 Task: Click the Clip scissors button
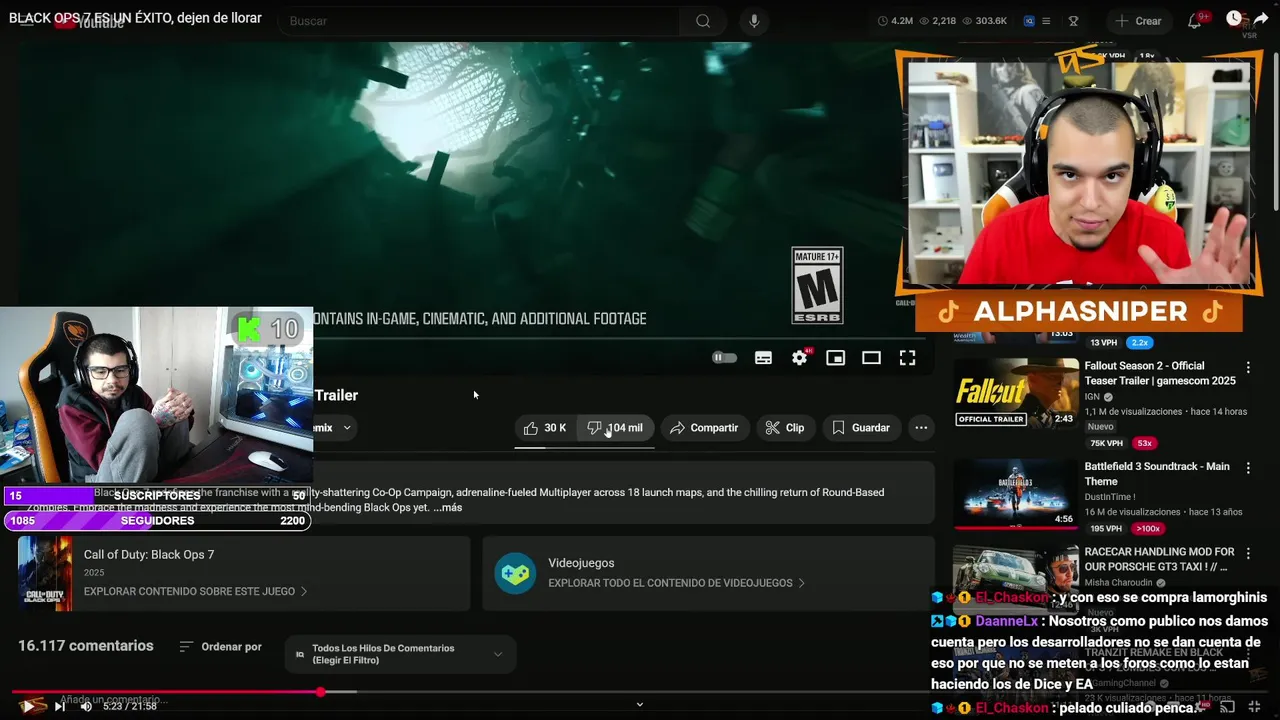point(785,428)
